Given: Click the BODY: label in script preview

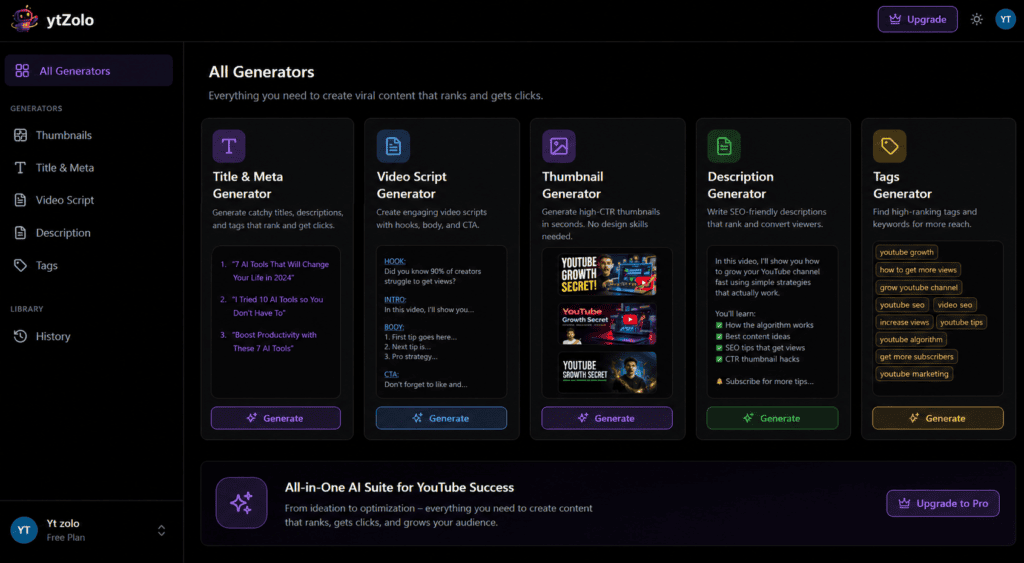Looking at the screenshot, I should click(x=394, y=327).
